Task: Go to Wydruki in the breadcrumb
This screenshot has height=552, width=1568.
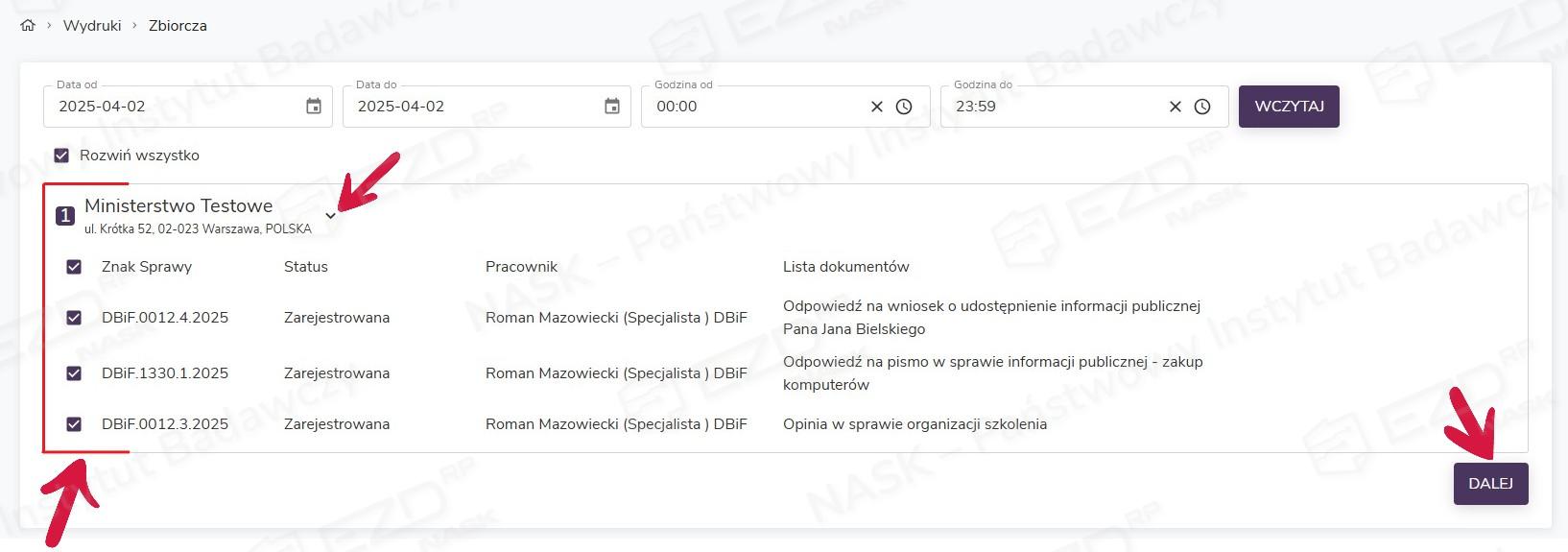Action: click(92, 26)
